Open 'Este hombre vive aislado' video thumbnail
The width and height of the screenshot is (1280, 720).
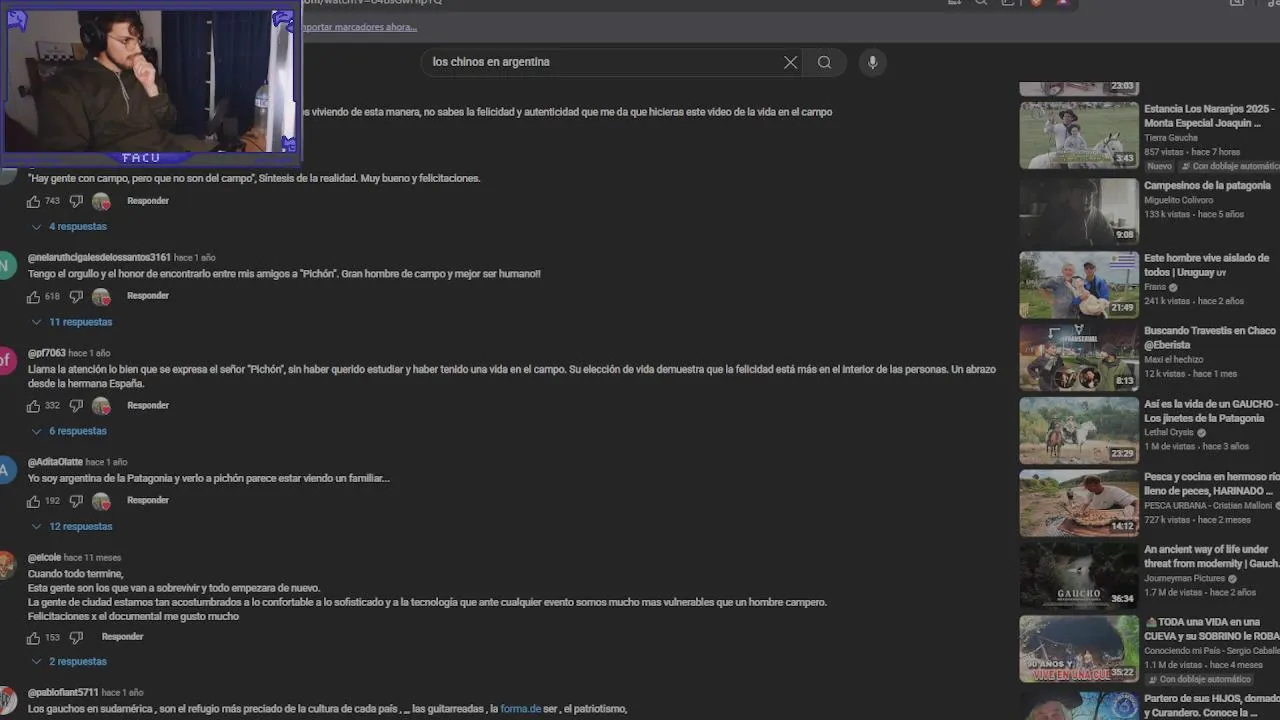point(1079,284)
